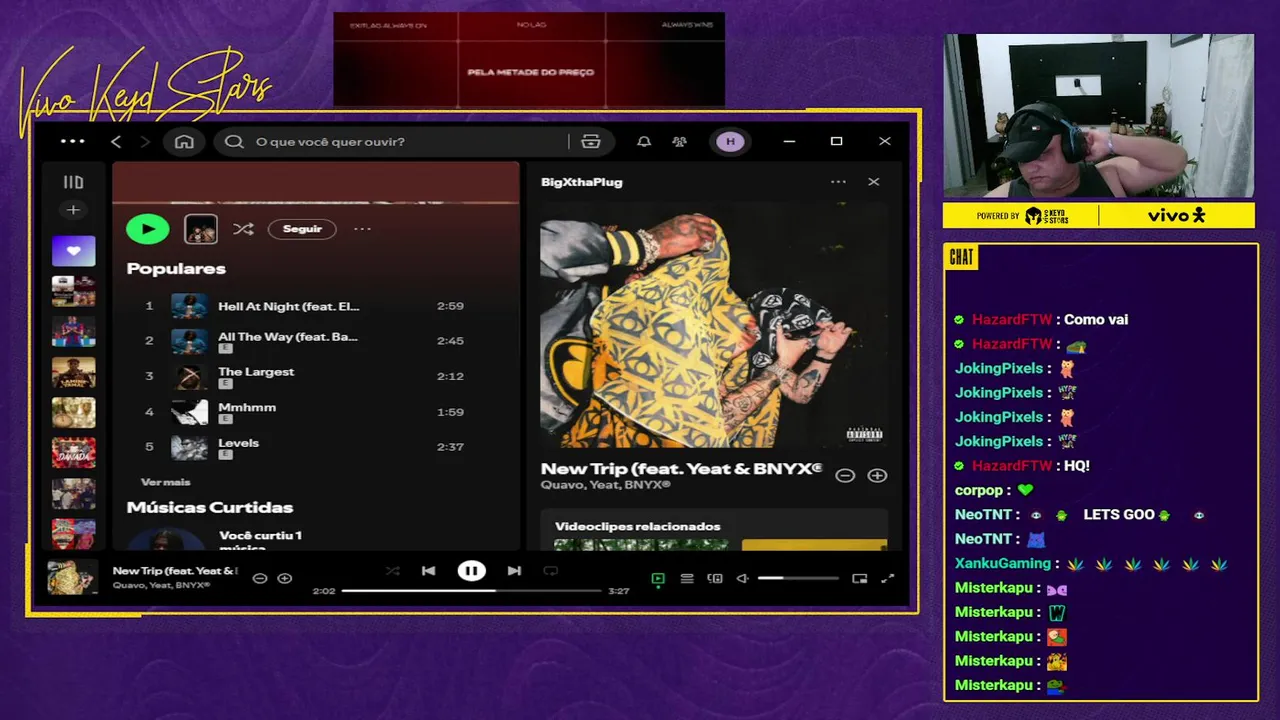Open the purple H profile avatar
This screenshot has height=720, width=1280.
730,142
